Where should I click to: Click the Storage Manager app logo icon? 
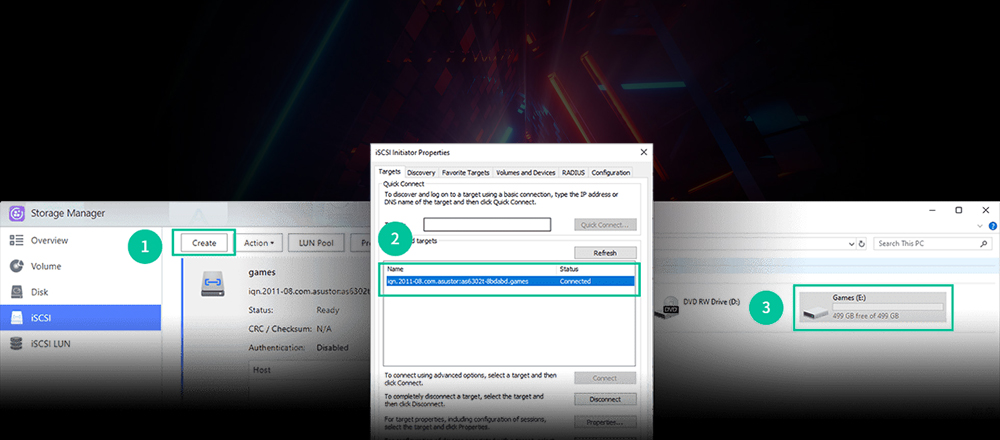click(x=17, y=213)
